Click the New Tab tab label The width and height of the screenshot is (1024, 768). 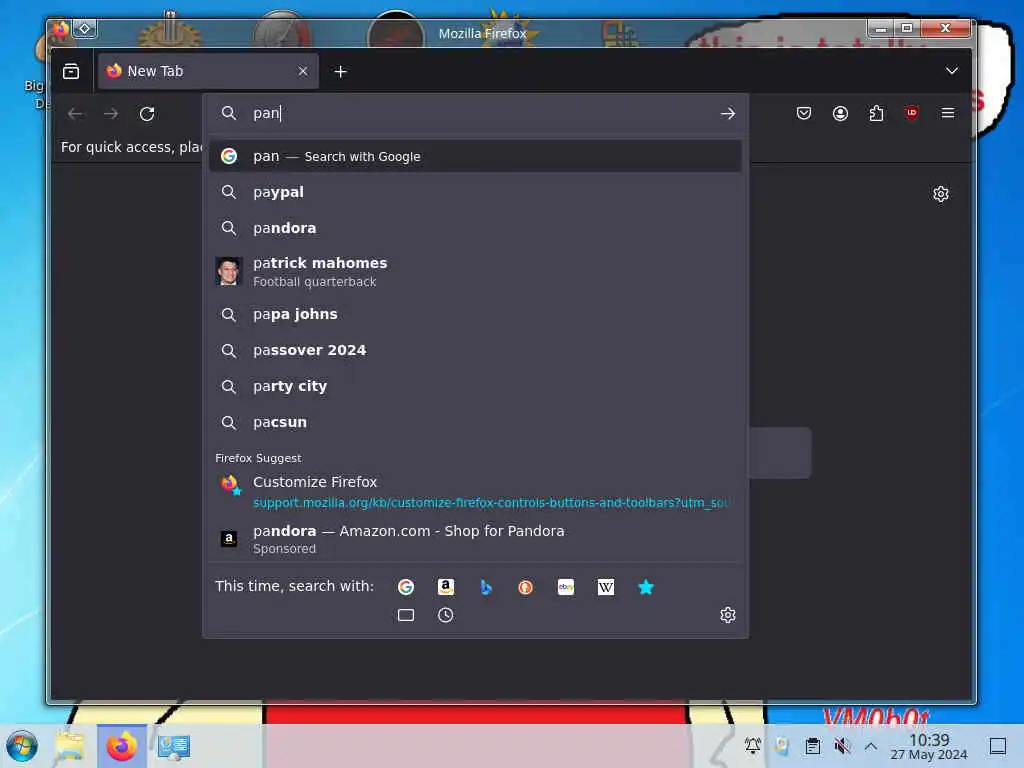click(155, 71)
